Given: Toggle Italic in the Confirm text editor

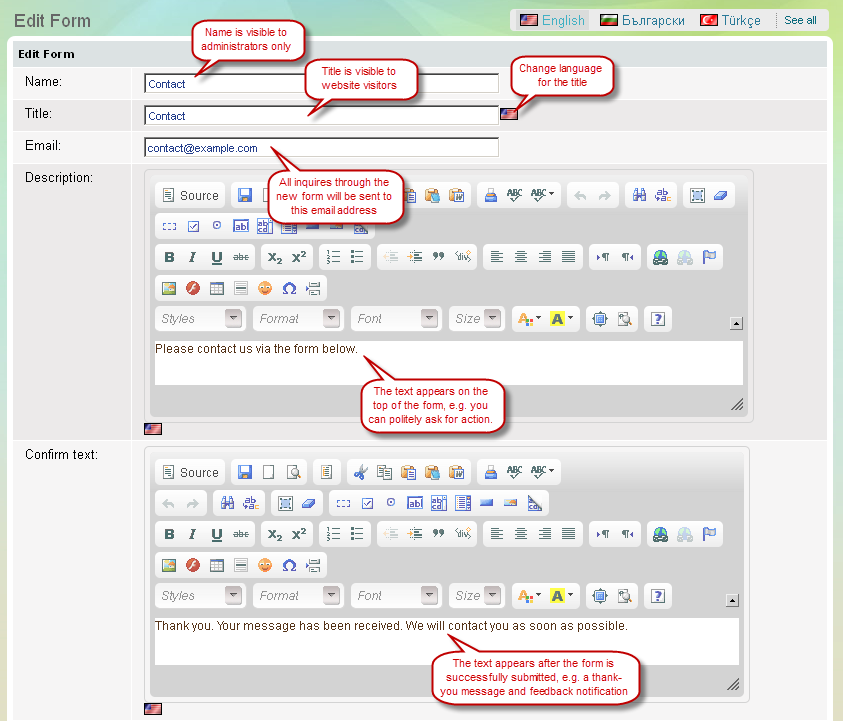Looking at the screenshot, I should 192,534.
